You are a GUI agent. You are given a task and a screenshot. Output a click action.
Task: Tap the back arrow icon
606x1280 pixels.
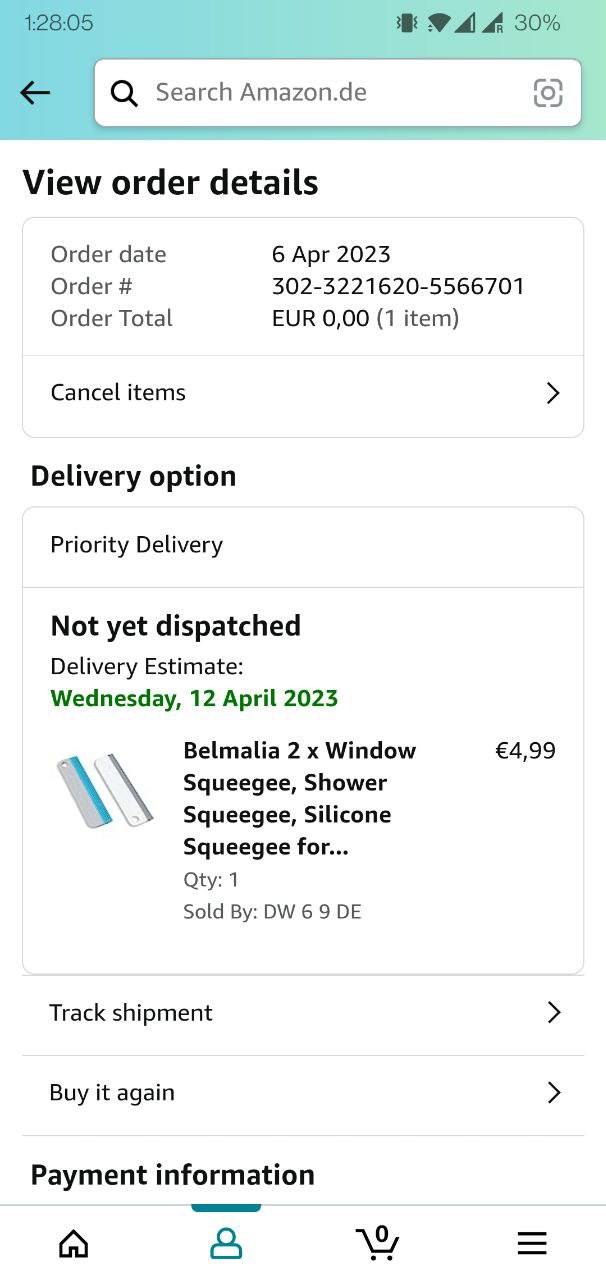(35, 93)
